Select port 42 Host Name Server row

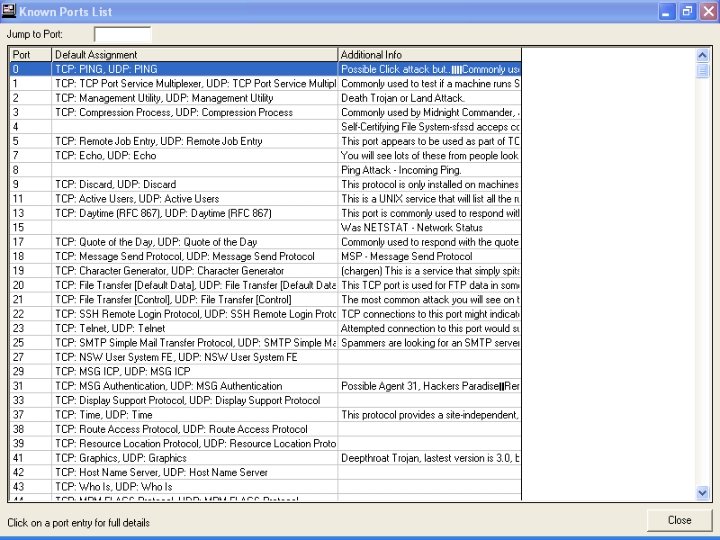(265, 472)
